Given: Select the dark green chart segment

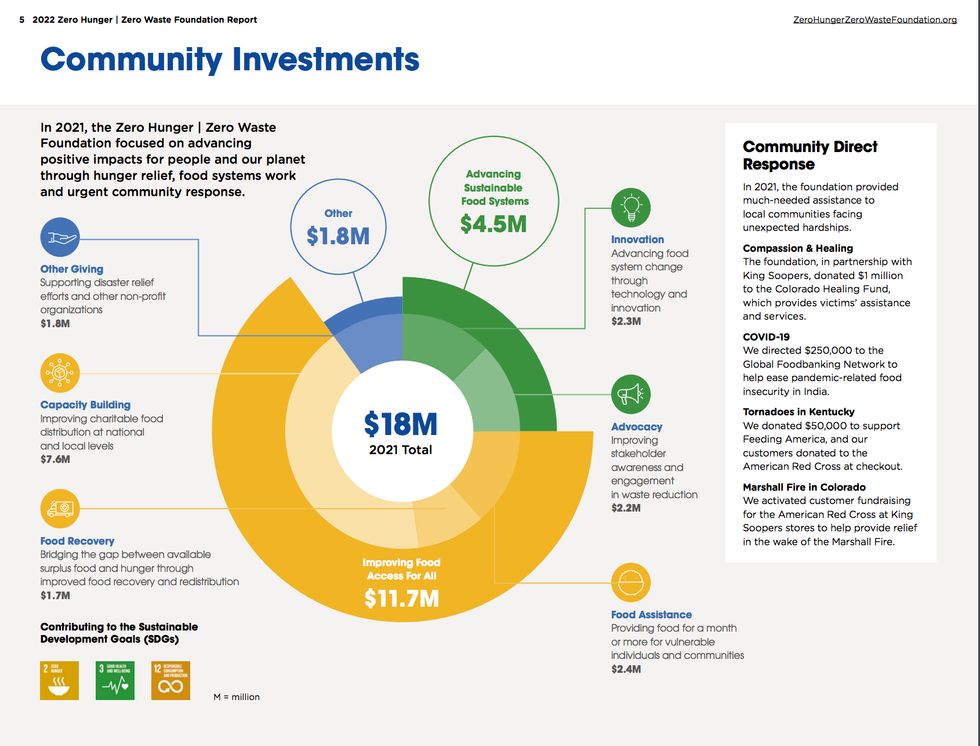Looking at the screenshot, I should click(x=520, y=340).
